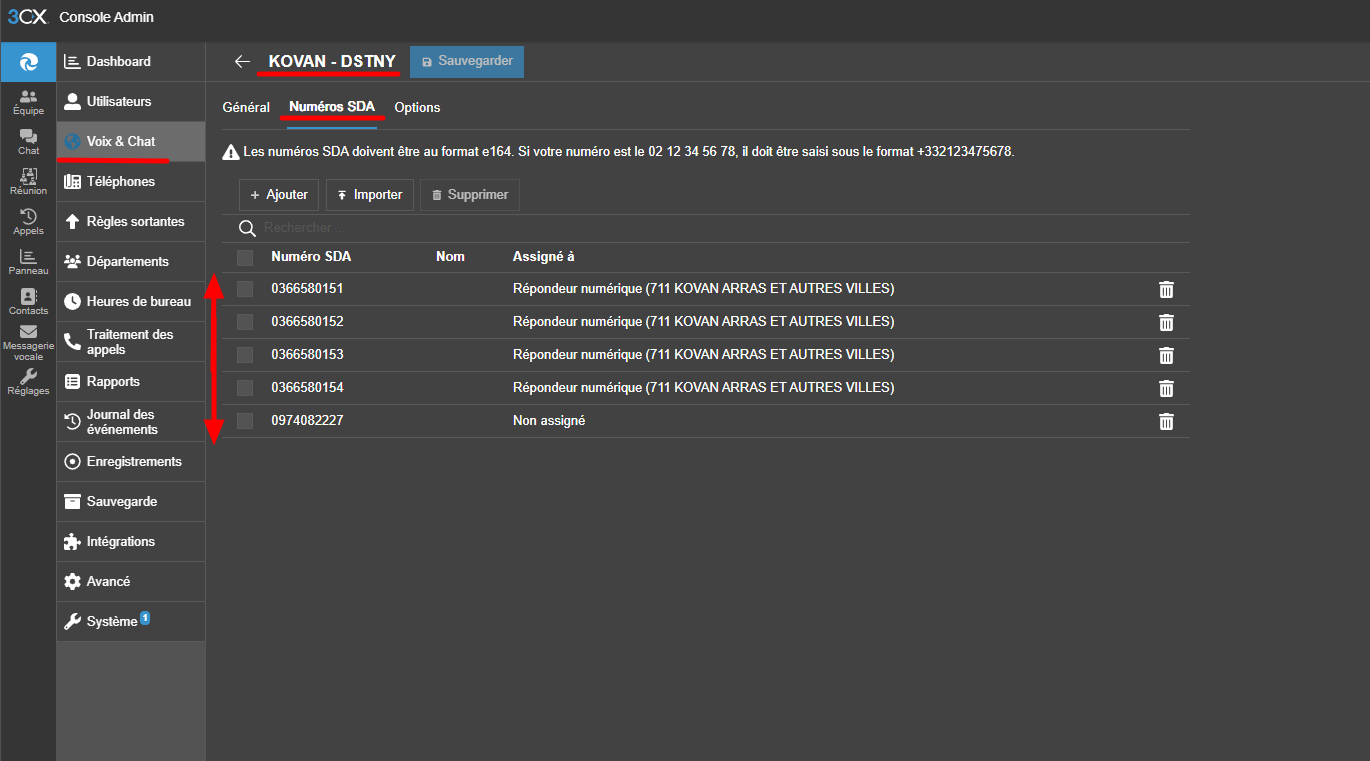Image resolution: width=1370 pixels, height=761 pixels.
Task: Check the box for 0974082227
Action: [245, 421]
